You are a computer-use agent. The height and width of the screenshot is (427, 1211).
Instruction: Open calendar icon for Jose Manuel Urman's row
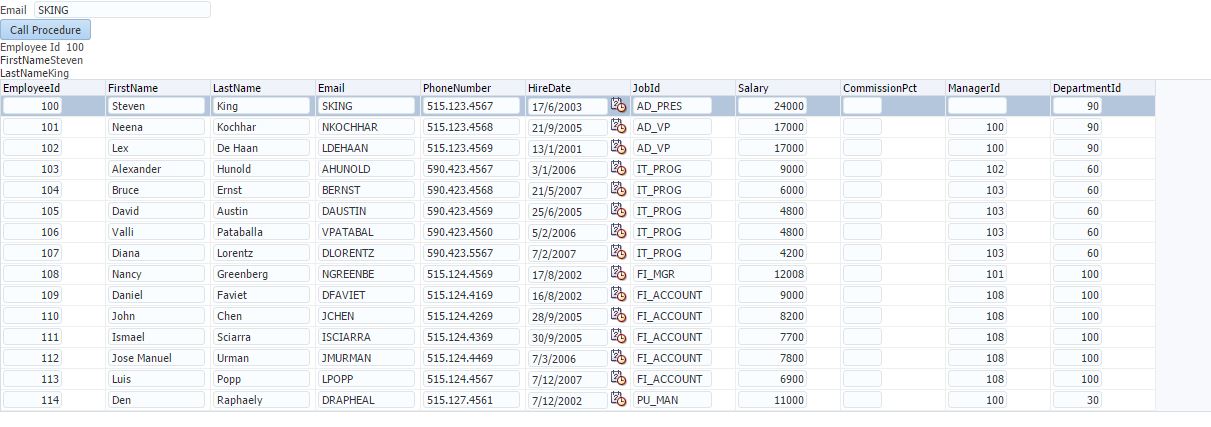(x=618, y=357)
